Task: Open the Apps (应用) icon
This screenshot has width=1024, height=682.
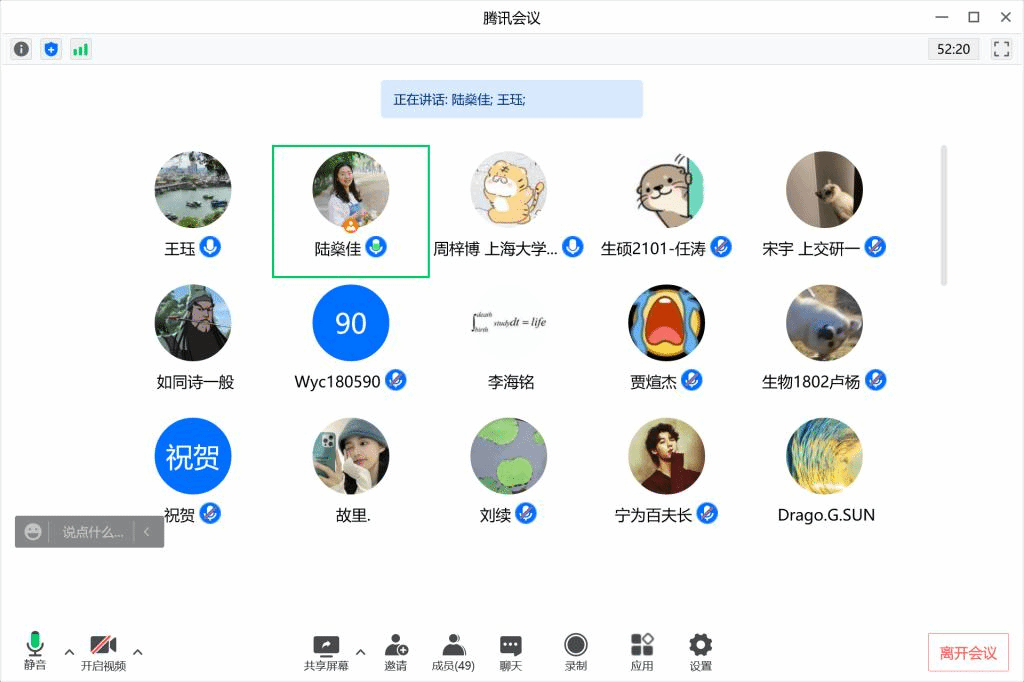Action: (x=642, y=651)
